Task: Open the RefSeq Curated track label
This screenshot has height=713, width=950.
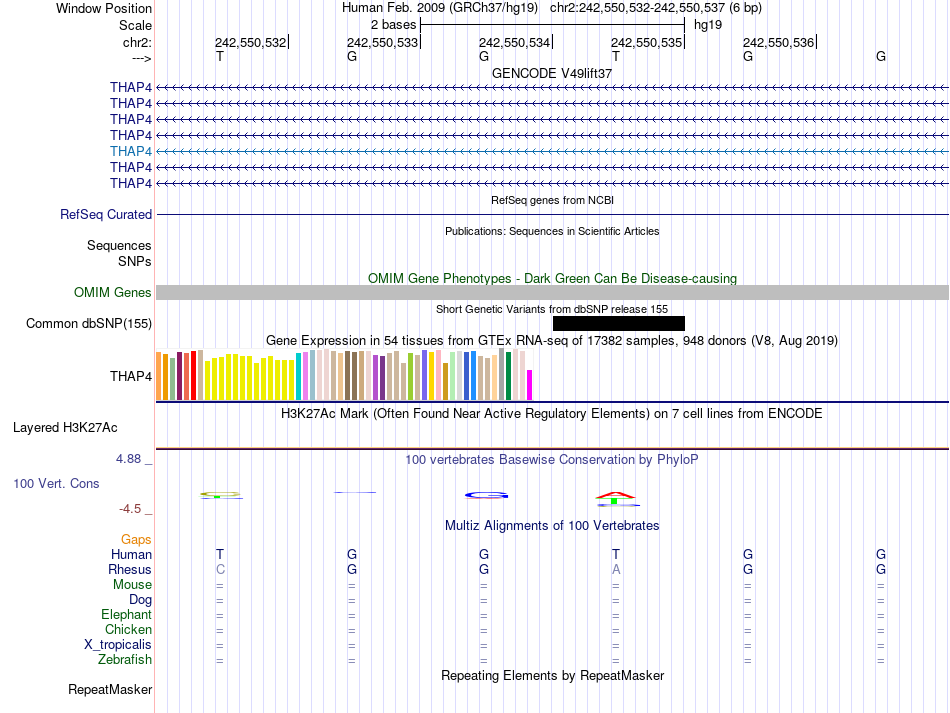Action: 106,214
